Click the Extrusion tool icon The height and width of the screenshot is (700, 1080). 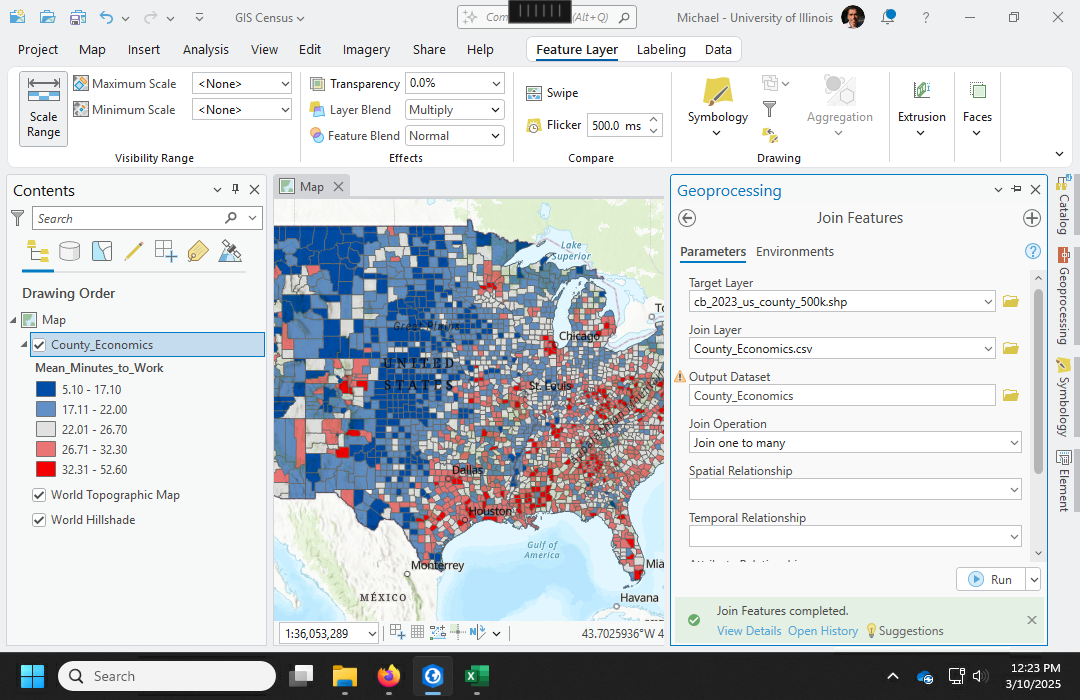(922, 90)
